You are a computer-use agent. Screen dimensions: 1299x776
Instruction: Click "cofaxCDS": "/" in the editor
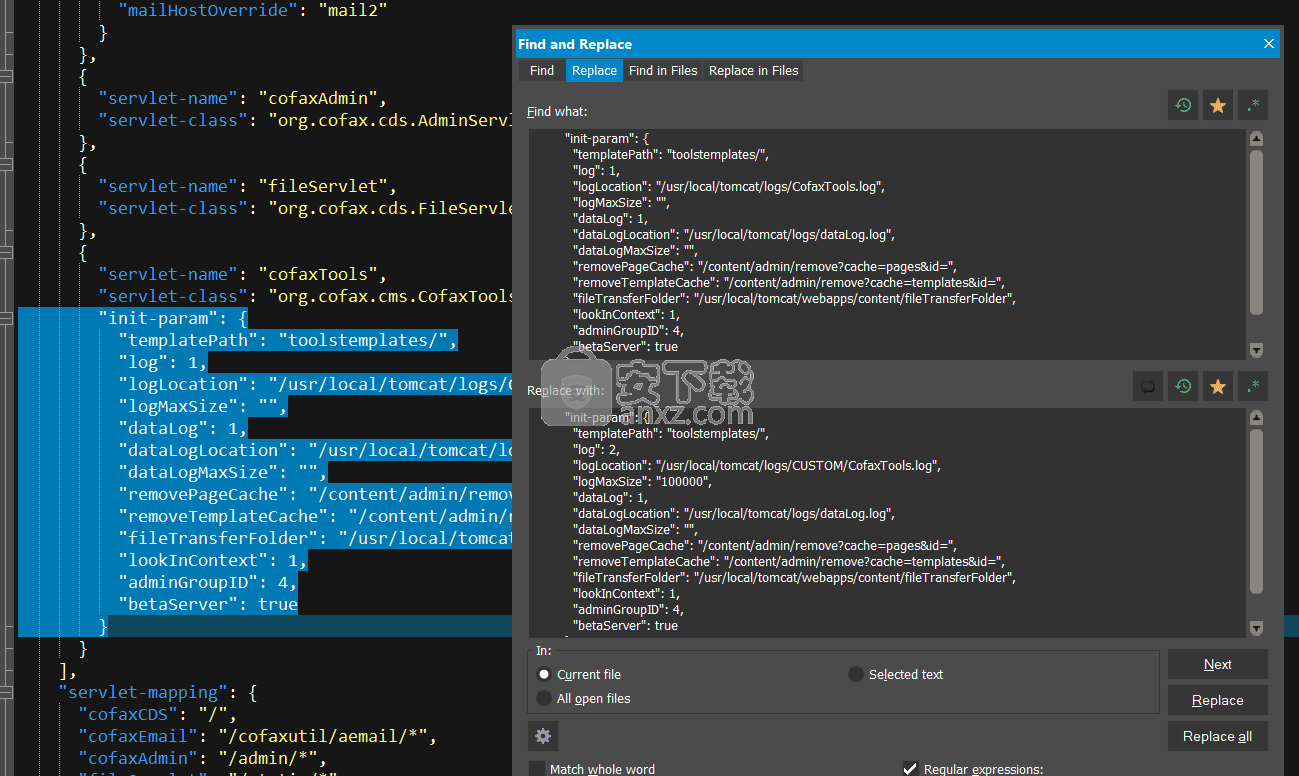click(x=157, y=714)
